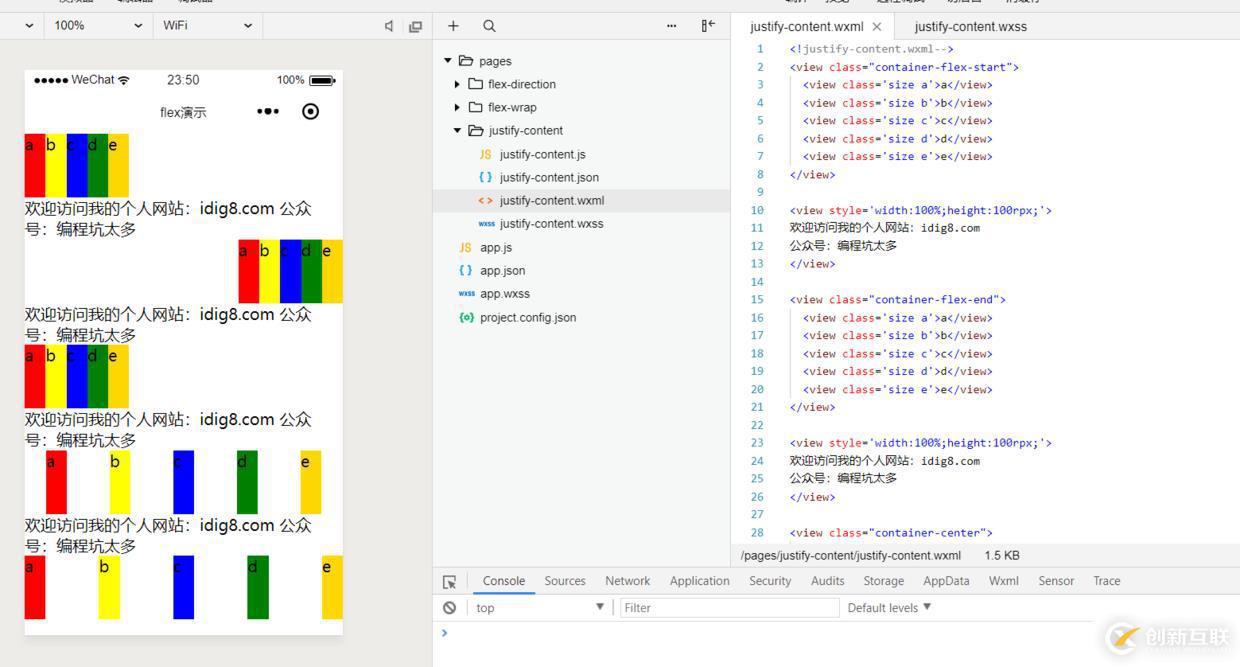Screen dimensions: 1240x667
Task: Select the Security tab
Action: pyautogui.click(x=770, y=581)
